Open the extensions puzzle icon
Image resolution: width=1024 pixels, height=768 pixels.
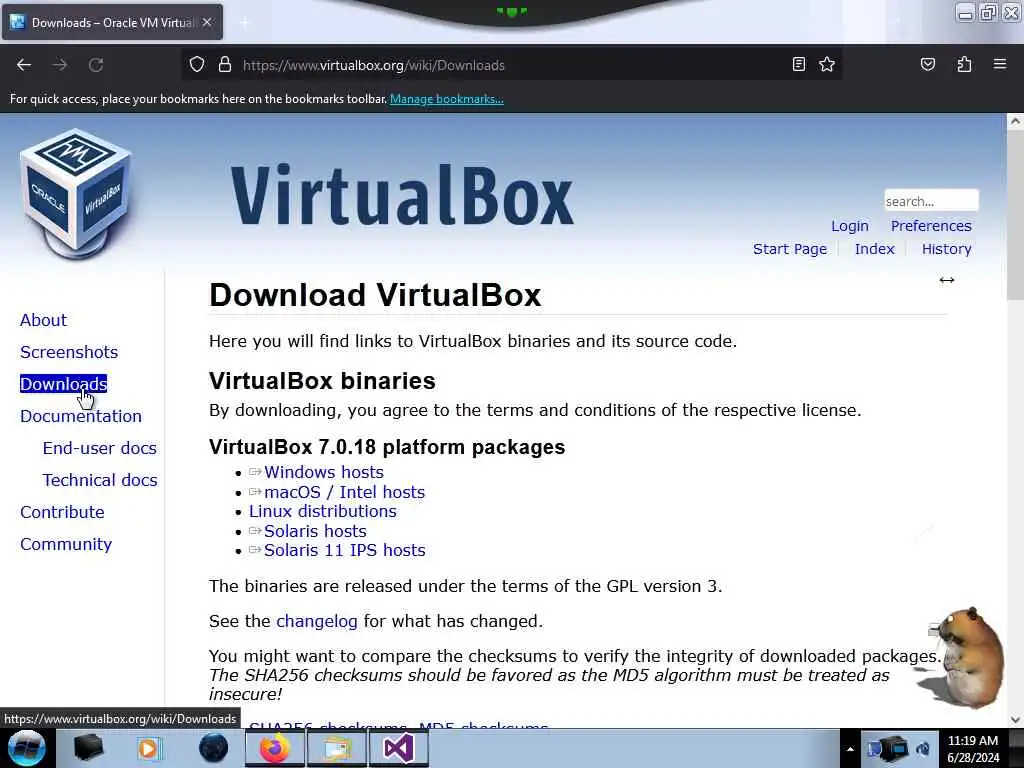[964, 64]
